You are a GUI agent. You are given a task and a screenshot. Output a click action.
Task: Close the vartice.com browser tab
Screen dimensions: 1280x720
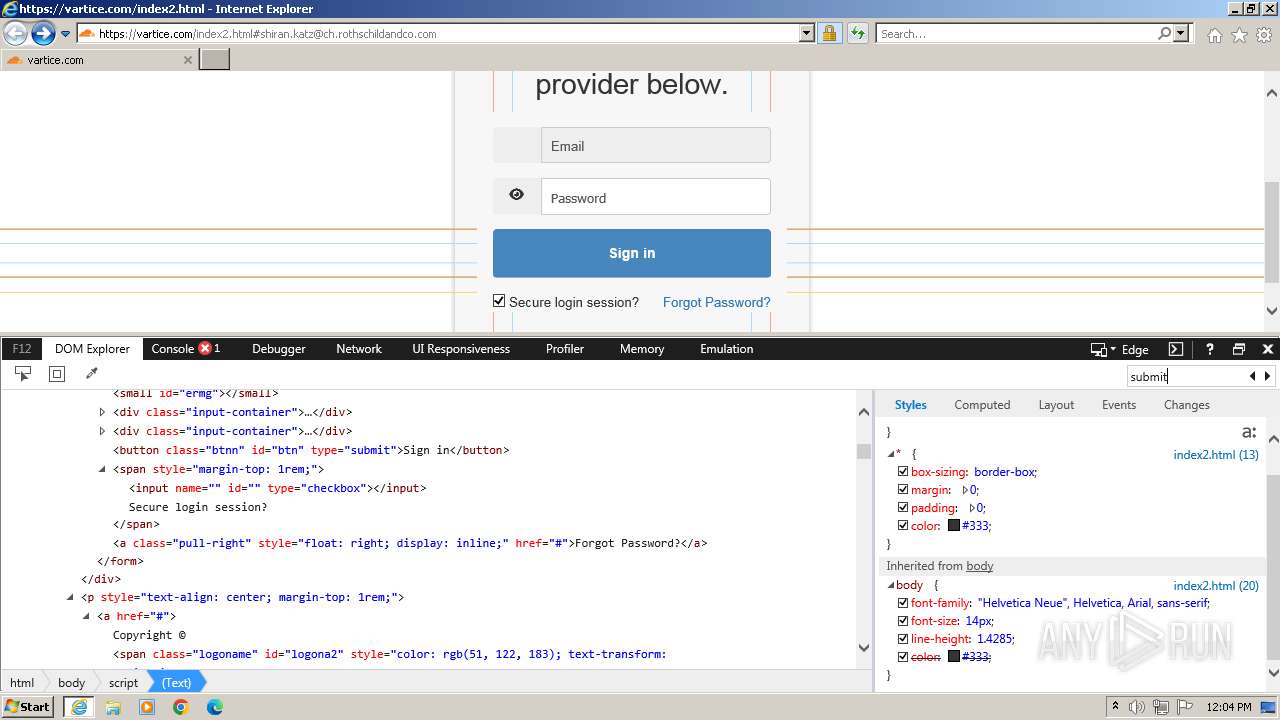pos(187,60)
